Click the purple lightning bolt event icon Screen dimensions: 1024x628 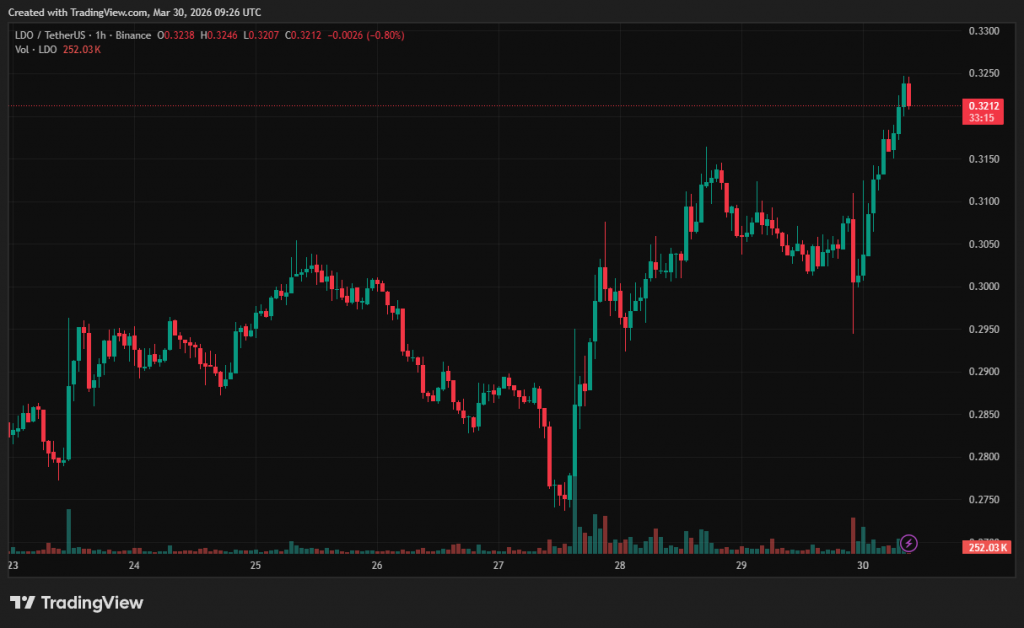(909, 543)
